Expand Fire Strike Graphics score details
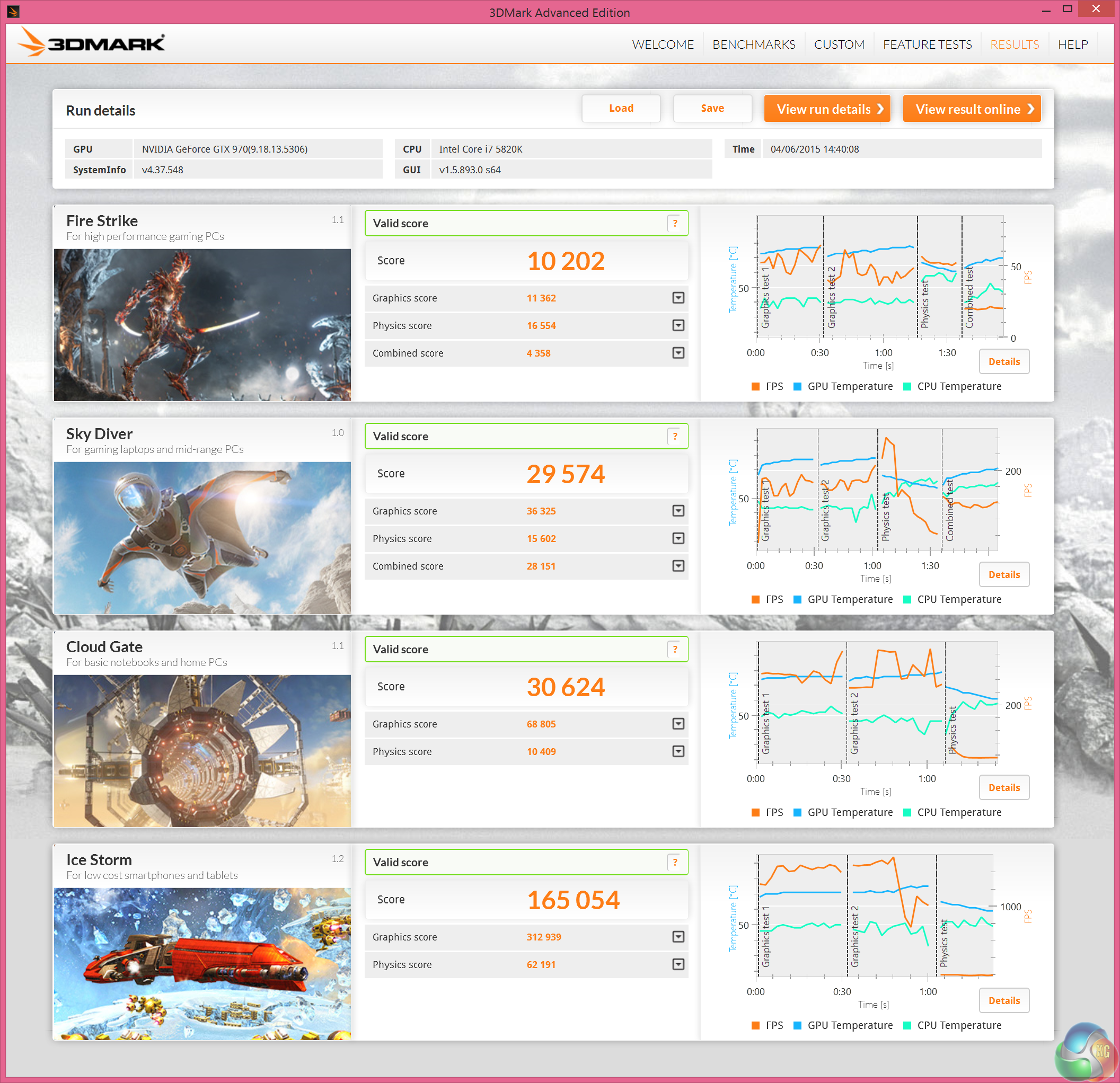 (x=678, y=298)
